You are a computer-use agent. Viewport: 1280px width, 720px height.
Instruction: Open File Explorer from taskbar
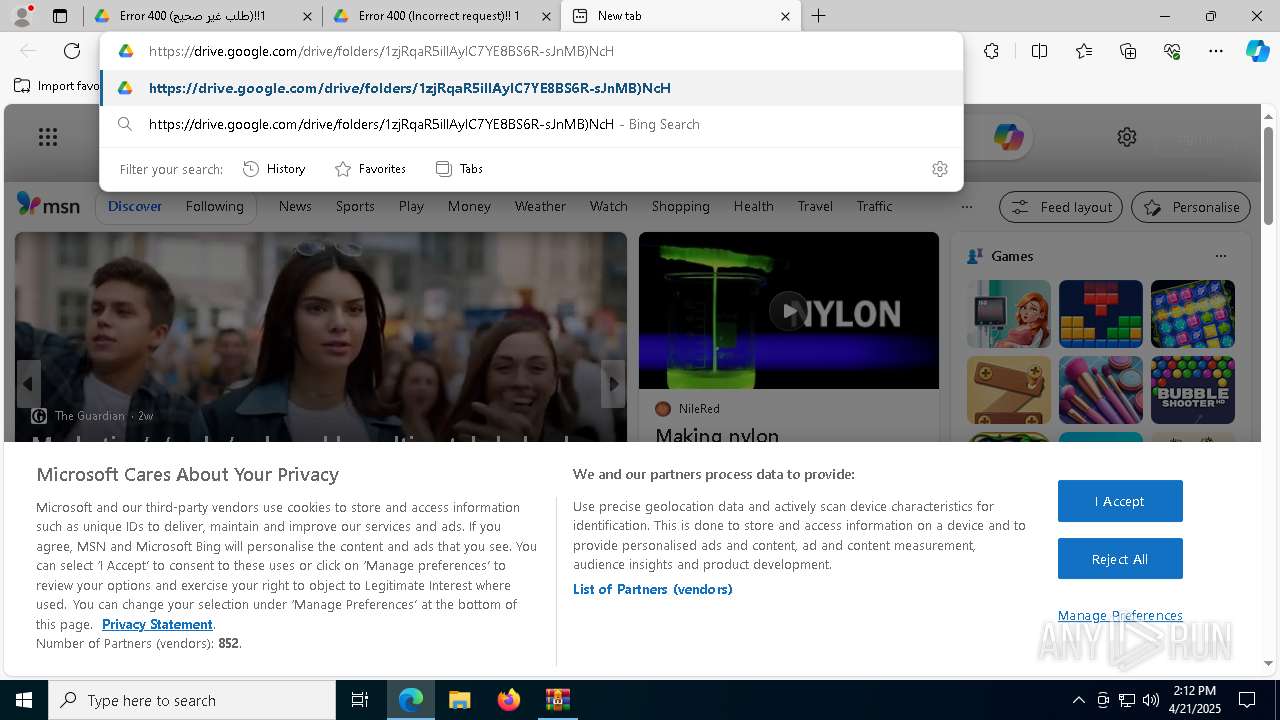click(x=460, y=700)
